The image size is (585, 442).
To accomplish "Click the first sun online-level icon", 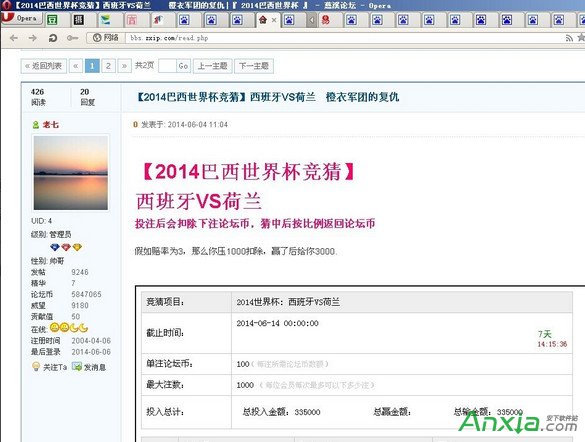I will point(54,328).
